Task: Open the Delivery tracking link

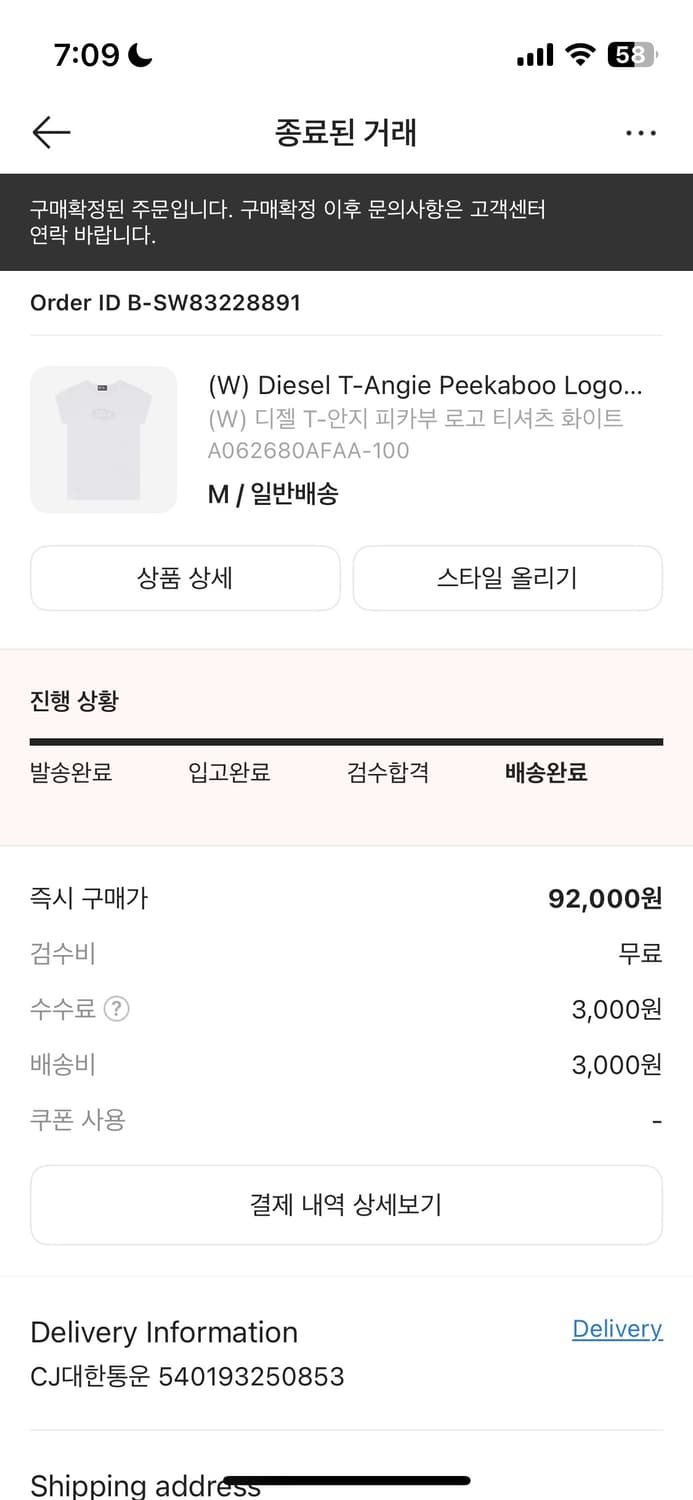Action: point(617,1328)
